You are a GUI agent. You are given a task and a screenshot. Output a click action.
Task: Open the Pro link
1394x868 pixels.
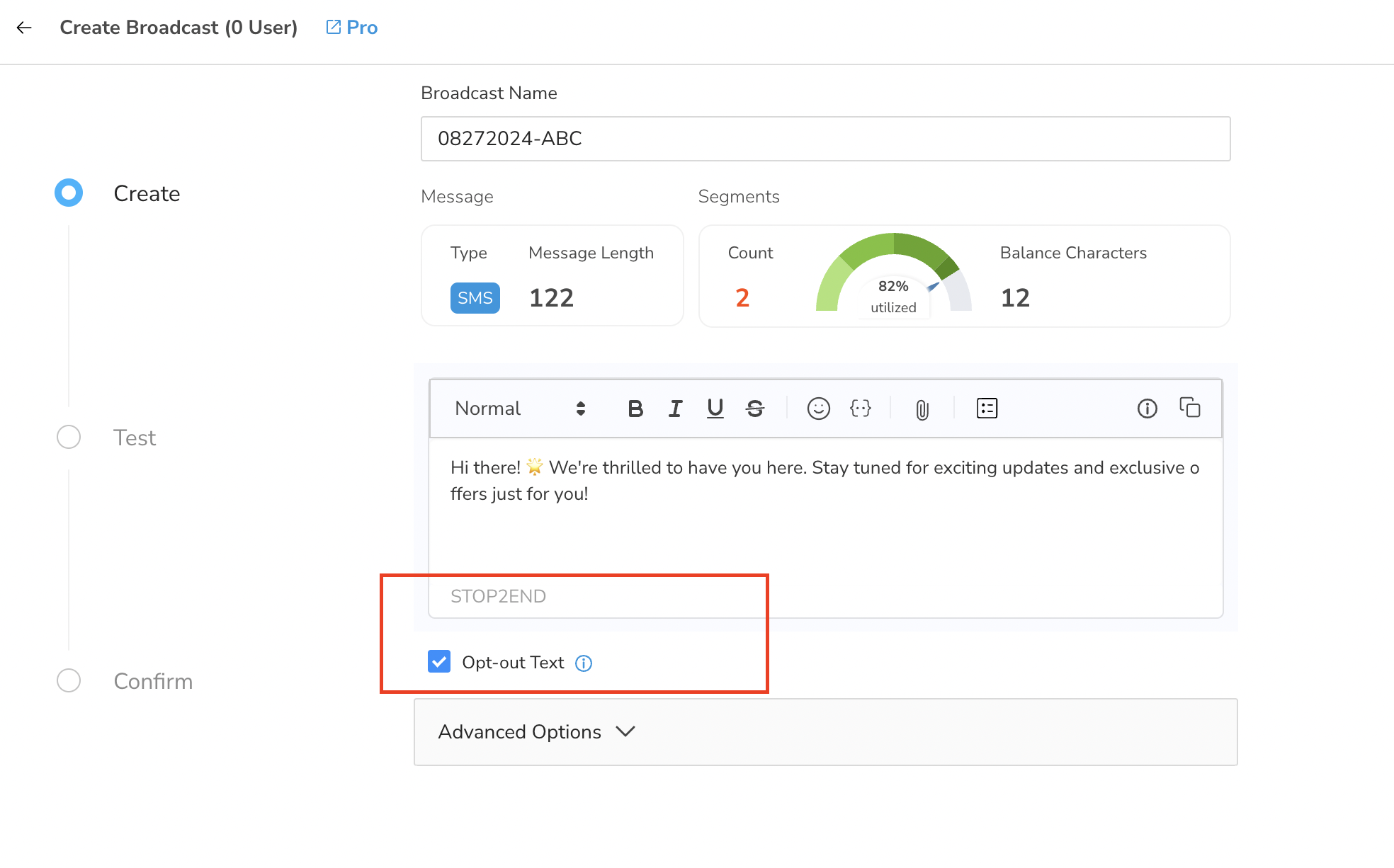[x=352, y=28]
